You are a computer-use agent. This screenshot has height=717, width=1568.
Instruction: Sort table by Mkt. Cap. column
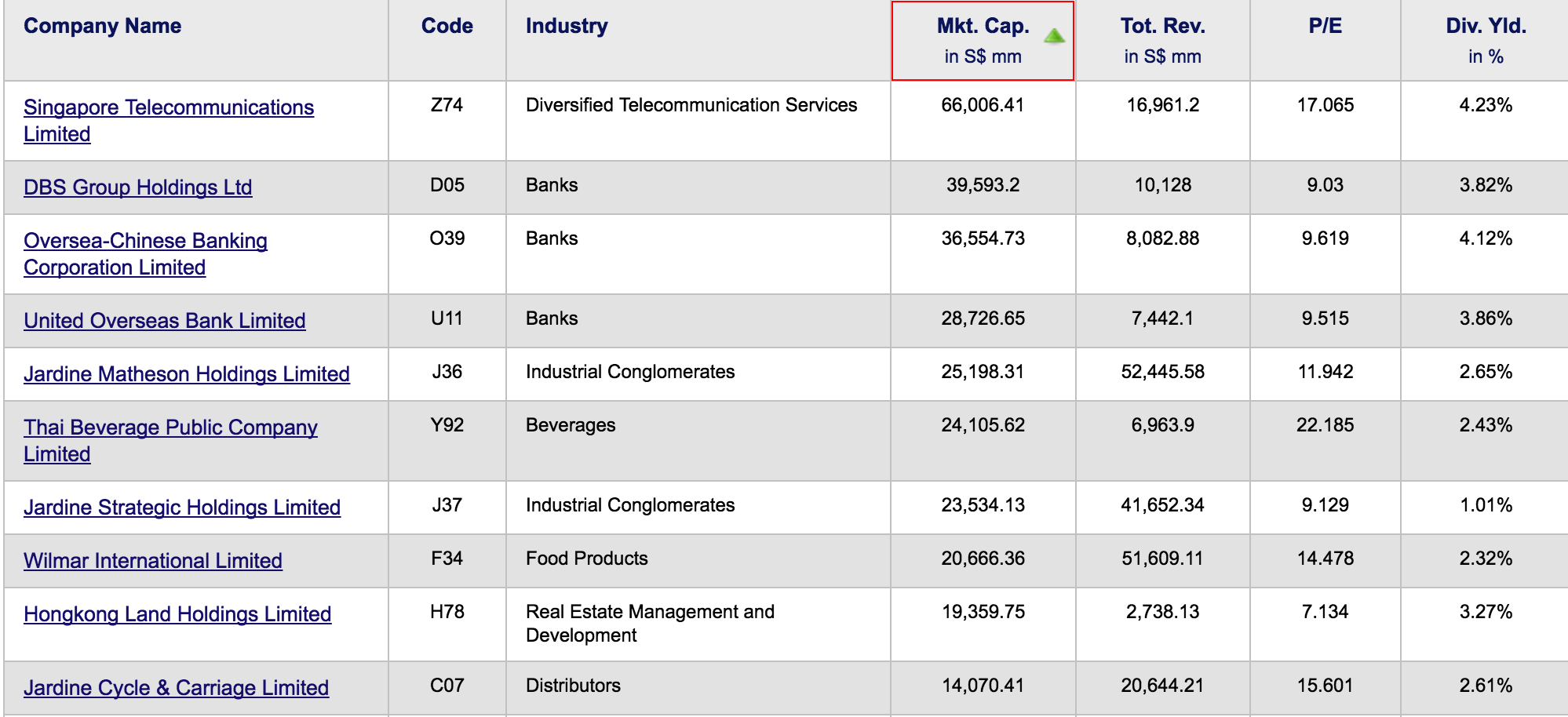tap(982, 27)
